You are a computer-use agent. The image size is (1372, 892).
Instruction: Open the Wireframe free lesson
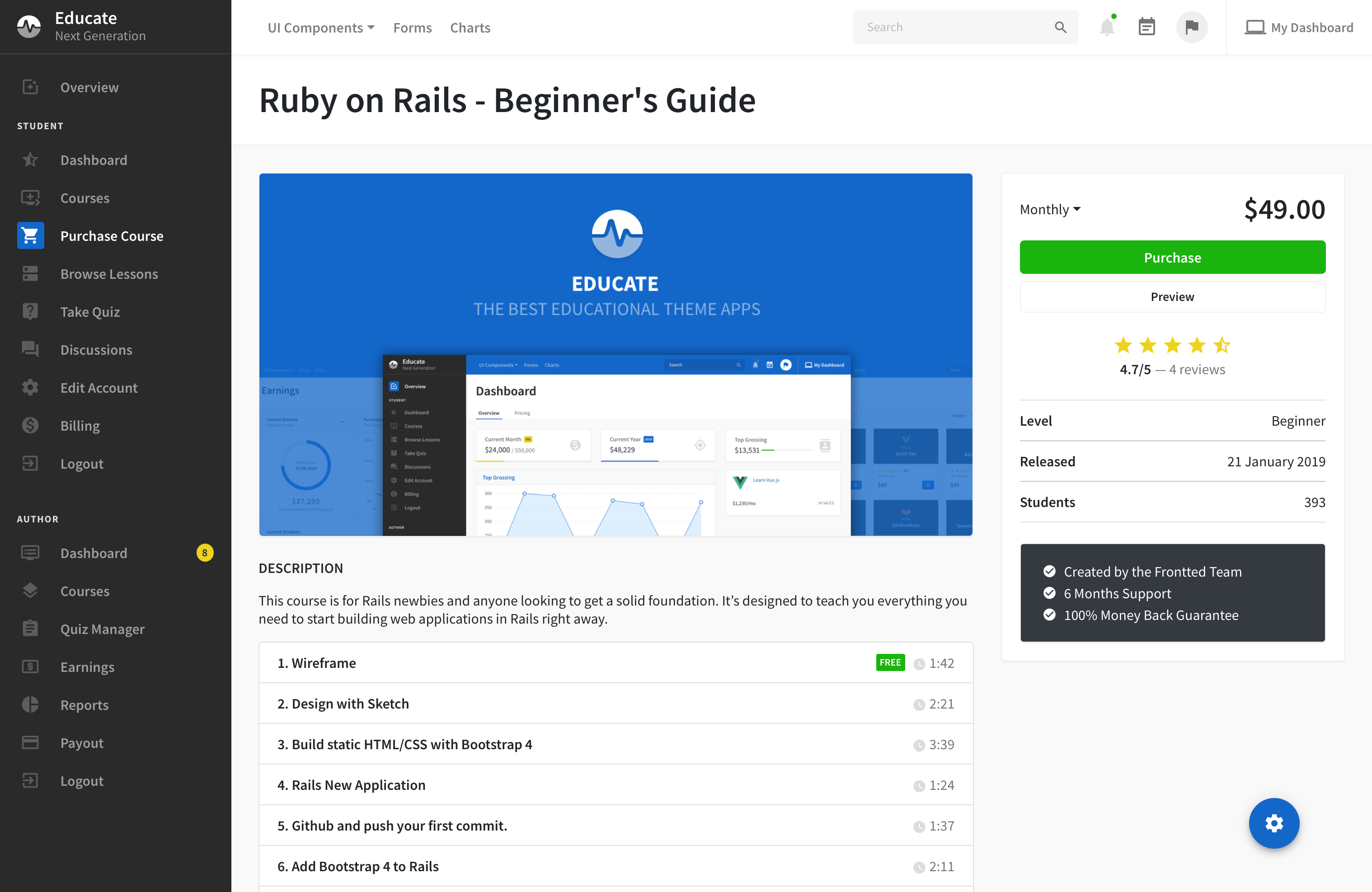[x=324, y=663]
